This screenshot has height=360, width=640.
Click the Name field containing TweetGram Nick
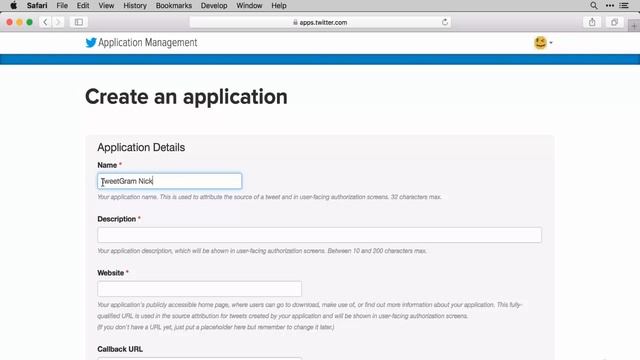pyautogui.click(x=169, y=181)
